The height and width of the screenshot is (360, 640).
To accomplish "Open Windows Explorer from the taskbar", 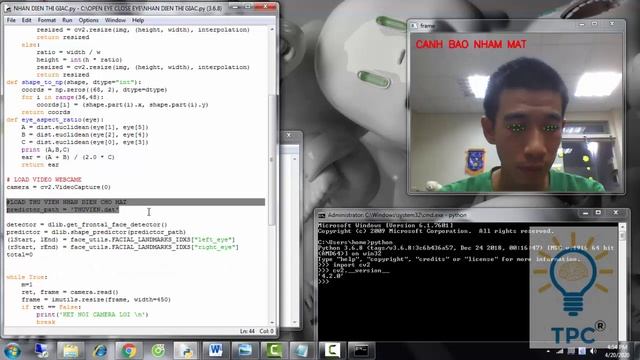I will [70, 351].
